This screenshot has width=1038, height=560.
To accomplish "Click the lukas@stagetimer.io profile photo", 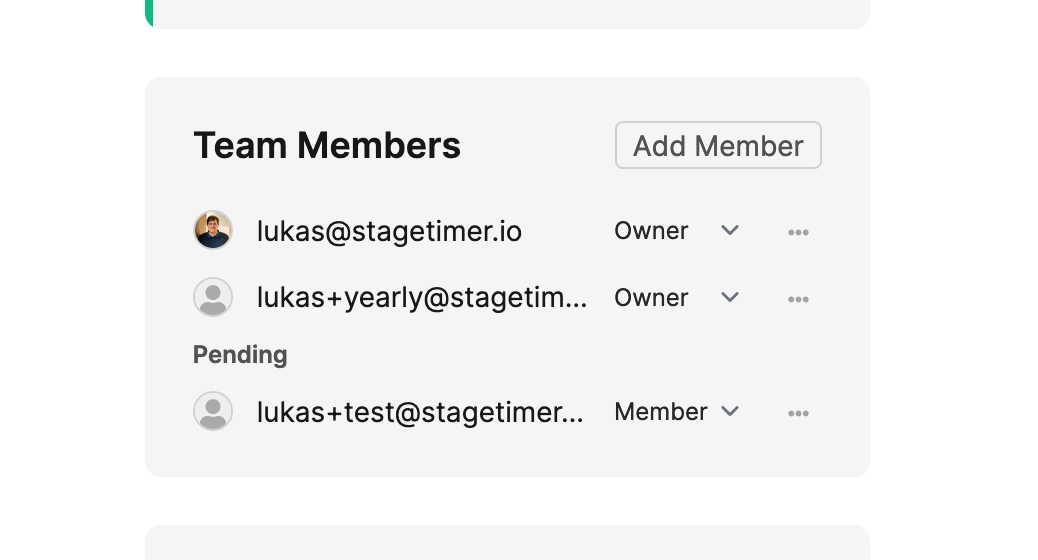I will point(213,230).
